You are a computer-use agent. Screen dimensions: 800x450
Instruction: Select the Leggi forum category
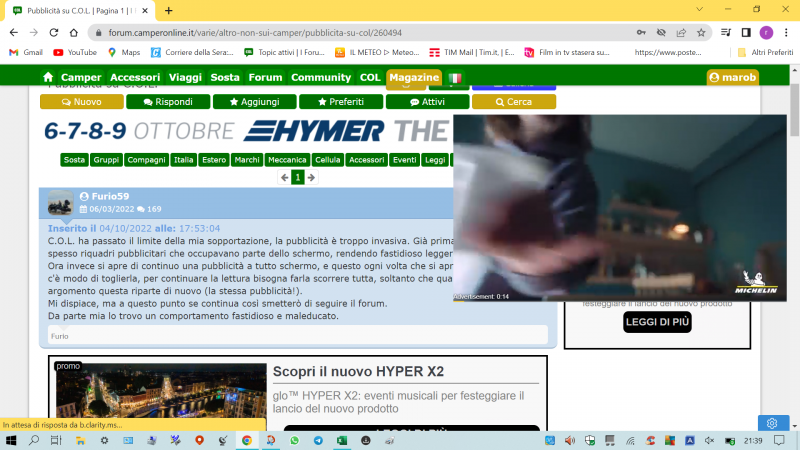tap(435, 160)
